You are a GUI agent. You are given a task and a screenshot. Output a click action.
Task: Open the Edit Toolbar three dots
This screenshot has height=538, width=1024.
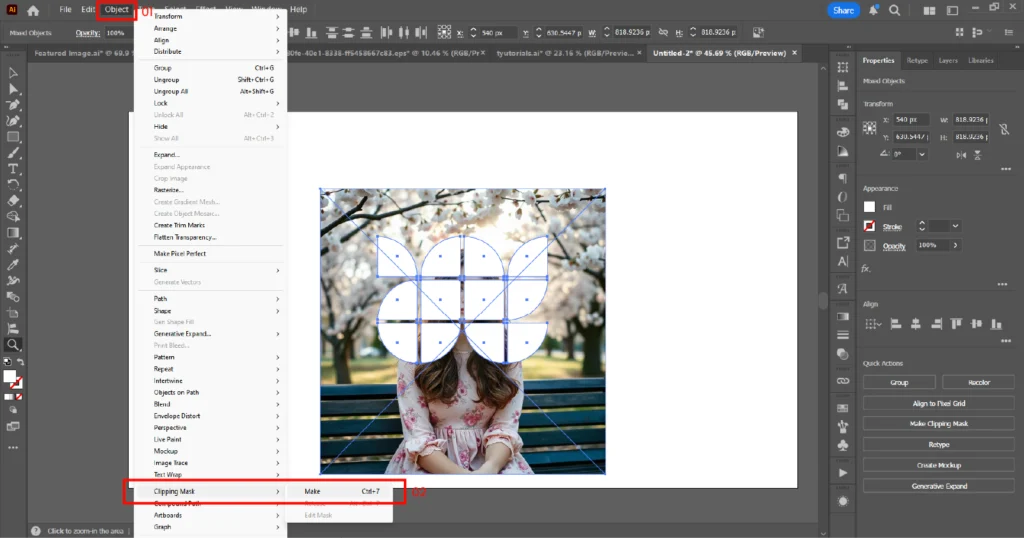(x=13, y=448)
